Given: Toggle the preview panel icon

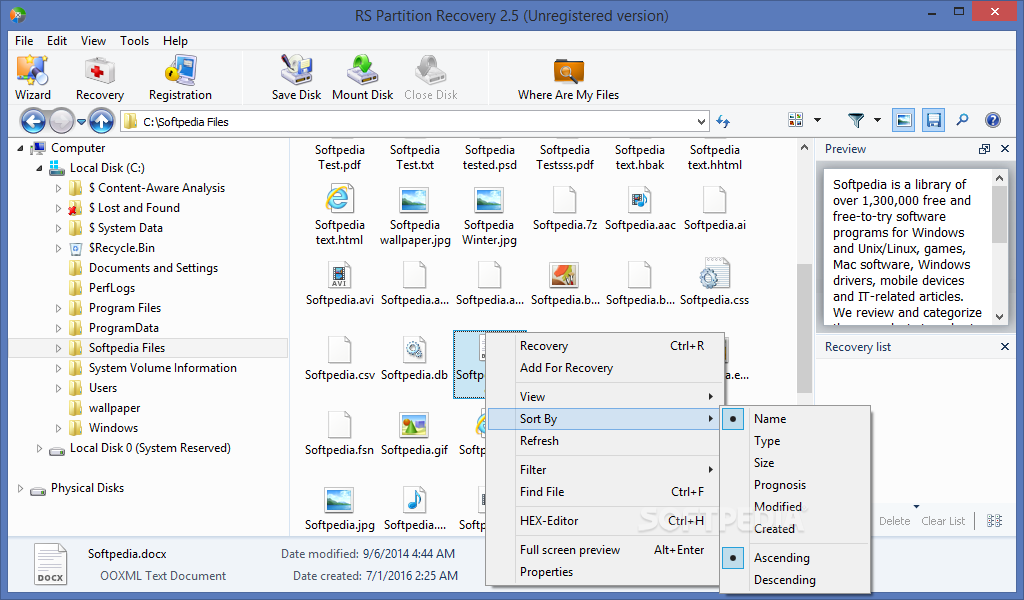Looking at the screenshot, I should pyautogui.click(x=903, y=120).
